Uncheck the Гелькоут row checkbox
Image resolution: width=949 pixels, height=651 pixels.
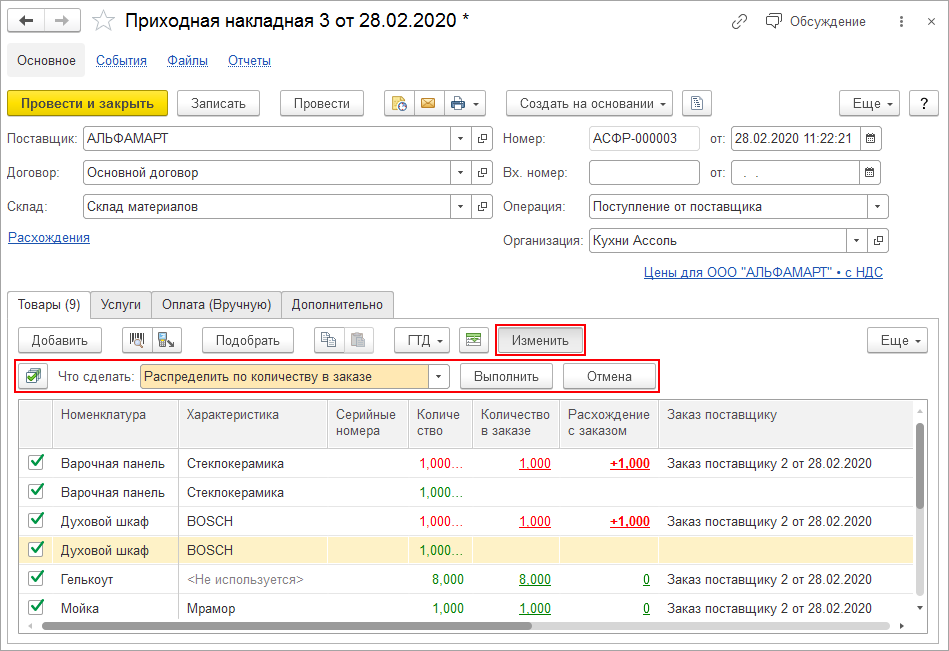coord(36,578)
